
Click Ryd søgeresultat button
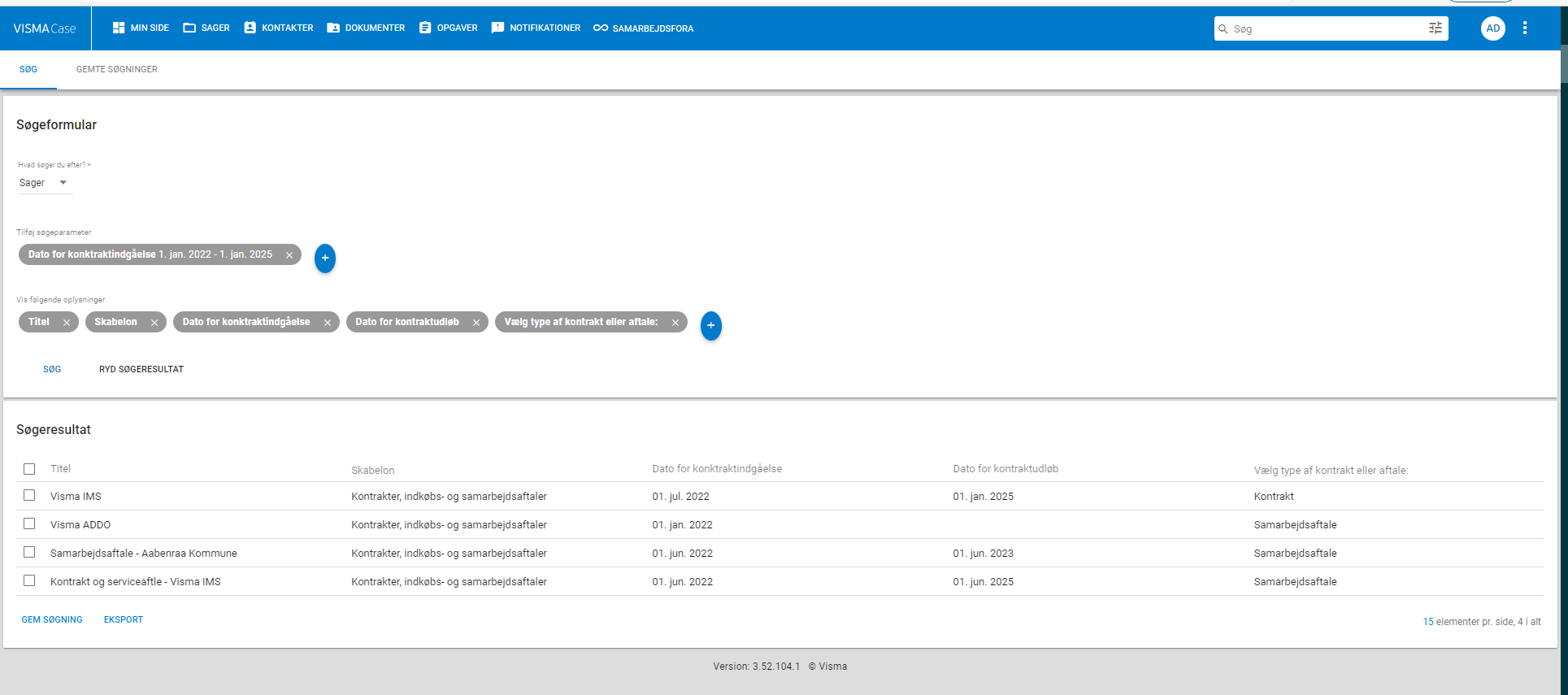pyautogui.click(x=141, y=369)
